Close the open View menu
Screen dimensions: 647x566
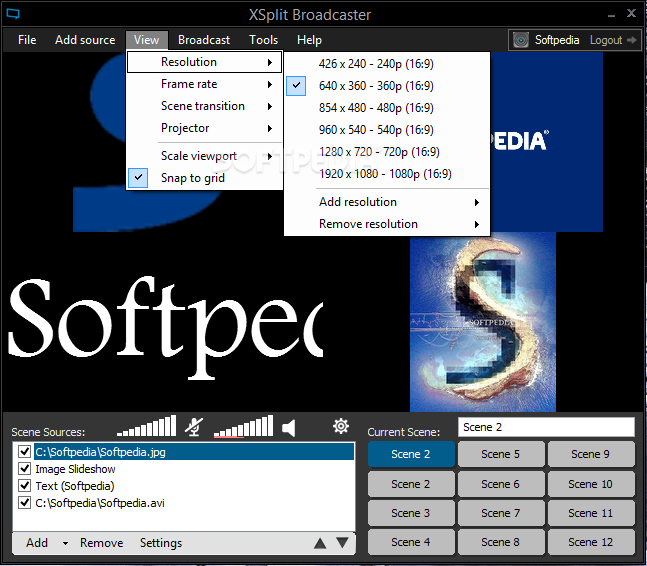point(146,40)
